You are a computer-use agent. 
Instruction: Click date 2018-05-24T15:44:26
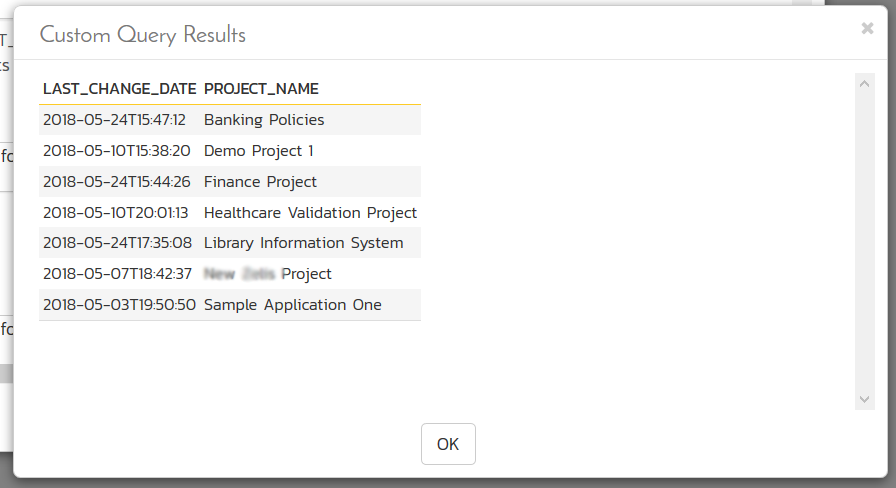point(116,182)
